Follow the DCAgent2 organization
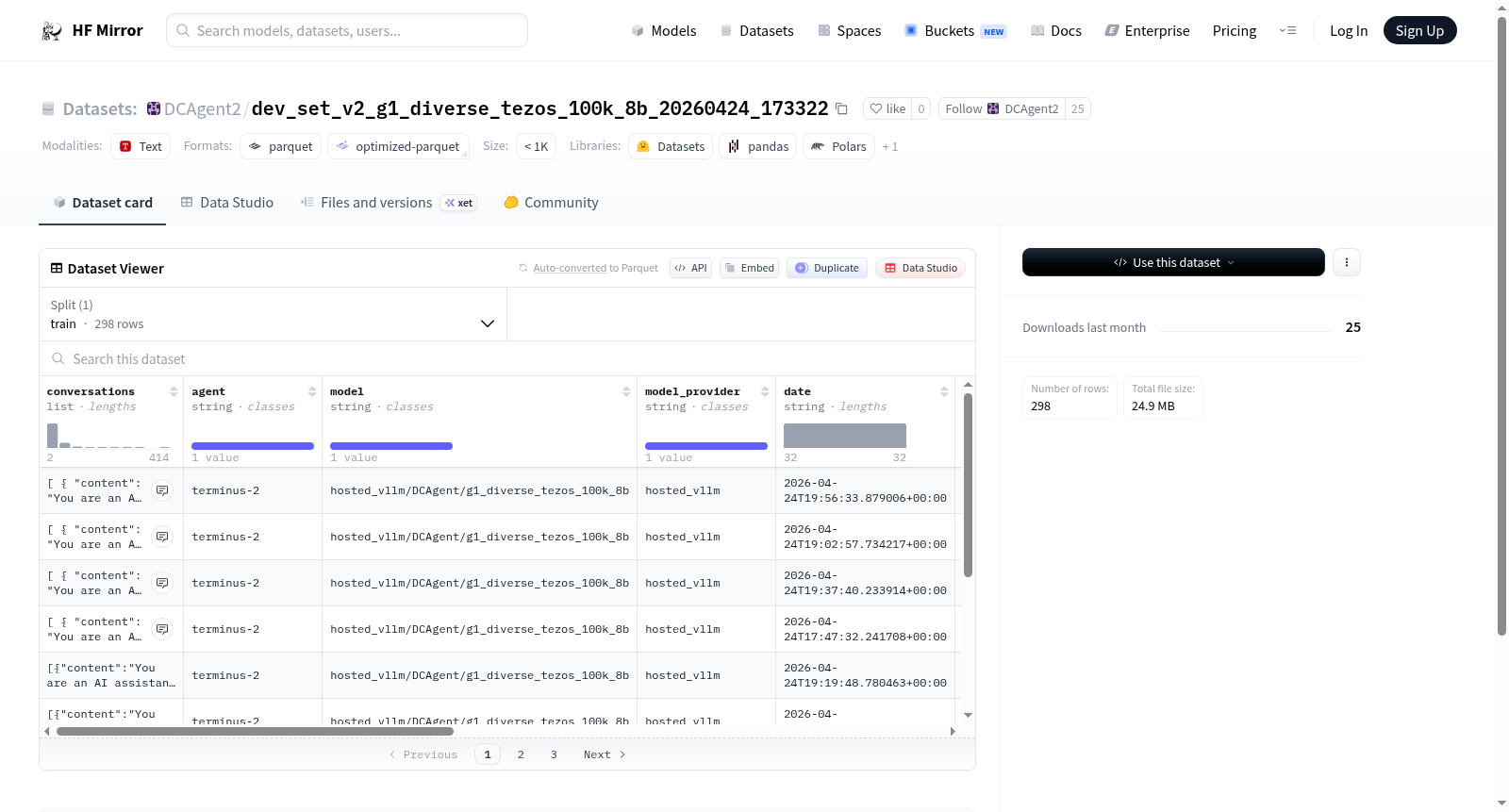Screen dimensions: 1509x812 [x=1002, y=108]
